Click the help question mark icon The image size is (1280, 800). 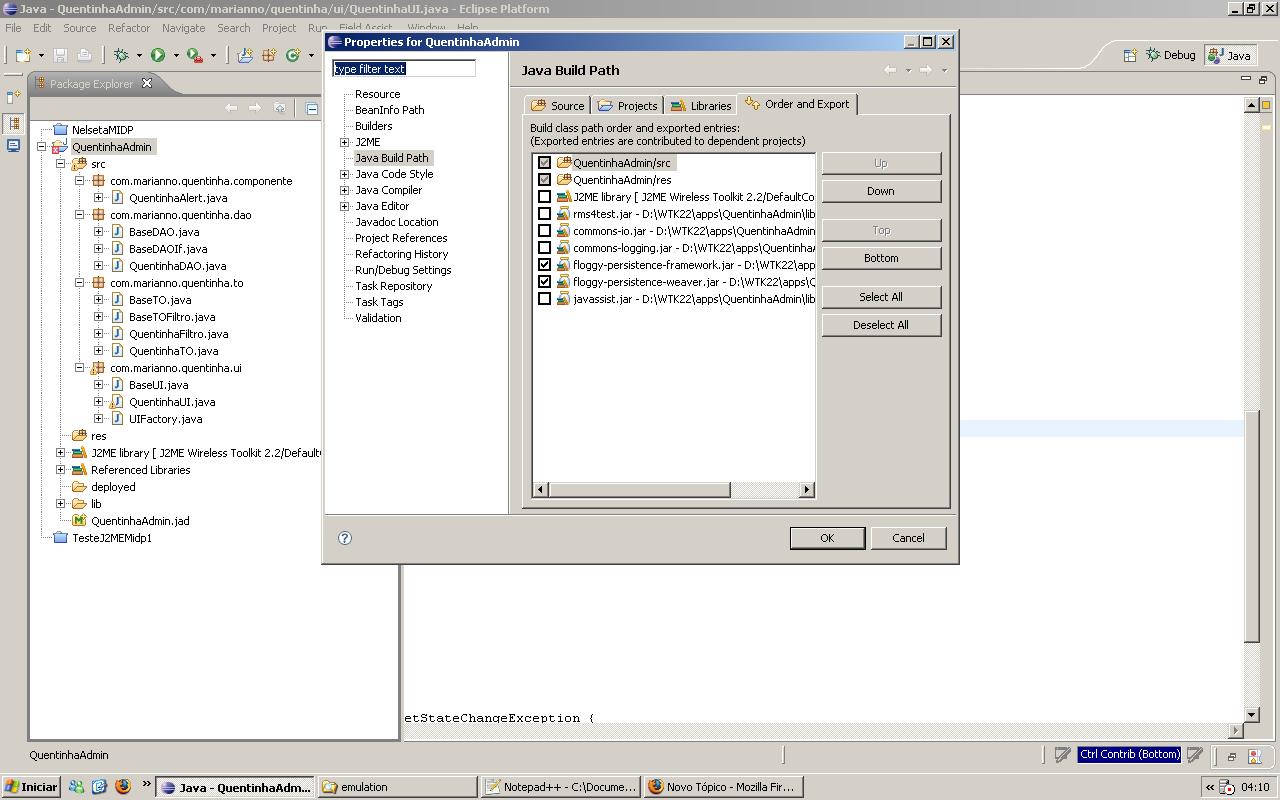345,538
